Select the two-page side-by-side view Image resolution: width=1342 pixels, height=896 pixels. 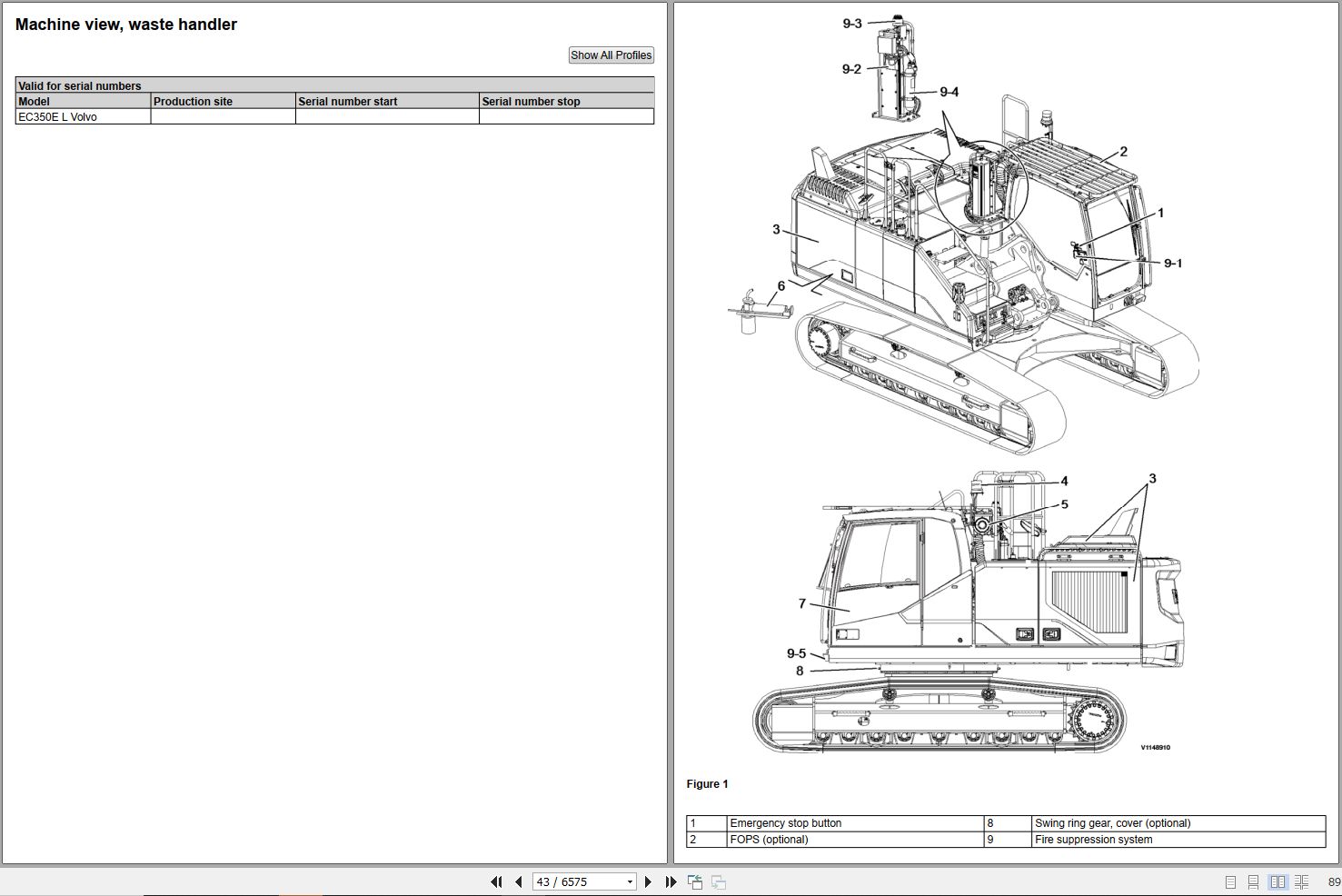tap(1278, 881)
